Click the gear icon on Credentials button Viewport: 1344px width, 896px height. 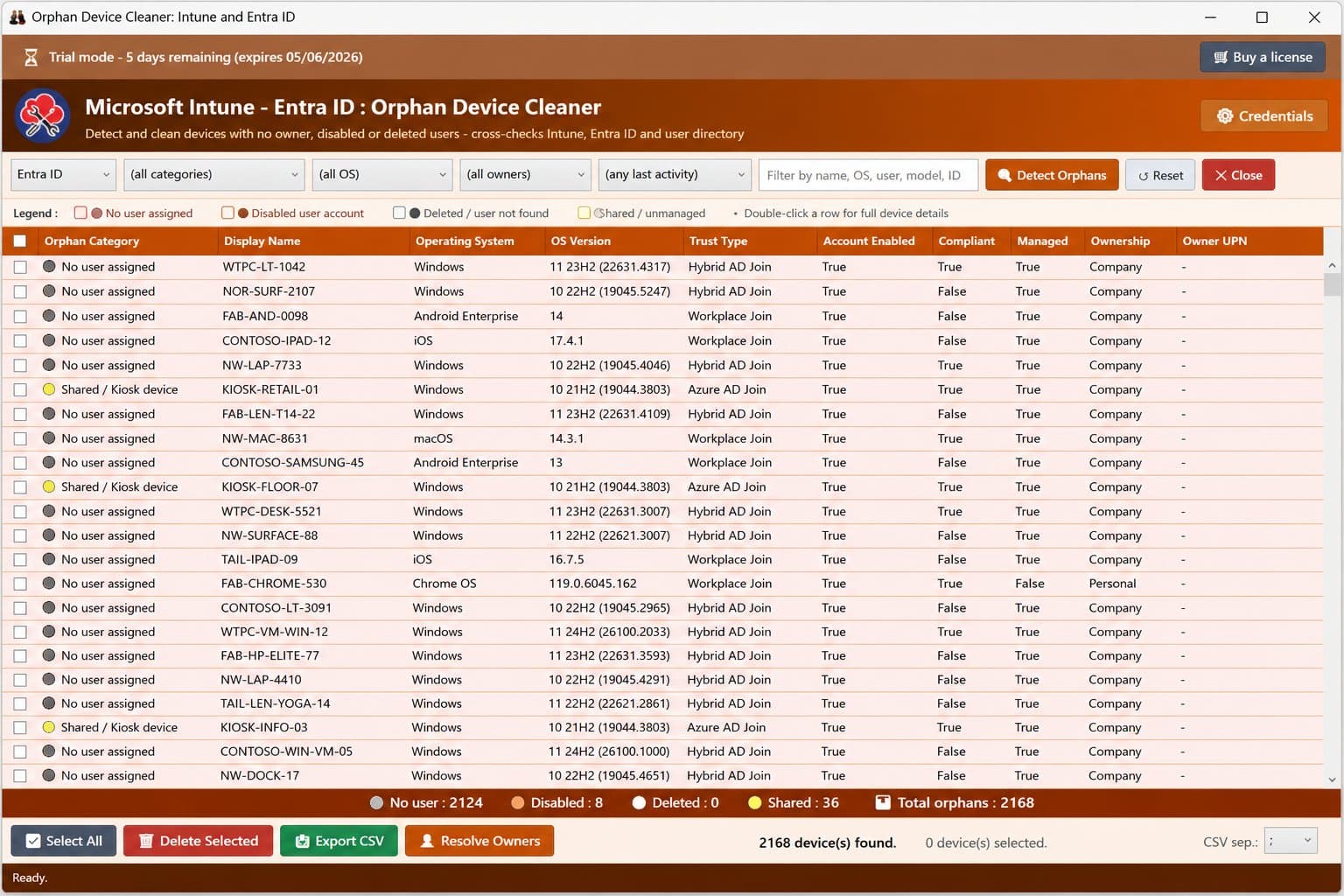[x=1225, y=116]
